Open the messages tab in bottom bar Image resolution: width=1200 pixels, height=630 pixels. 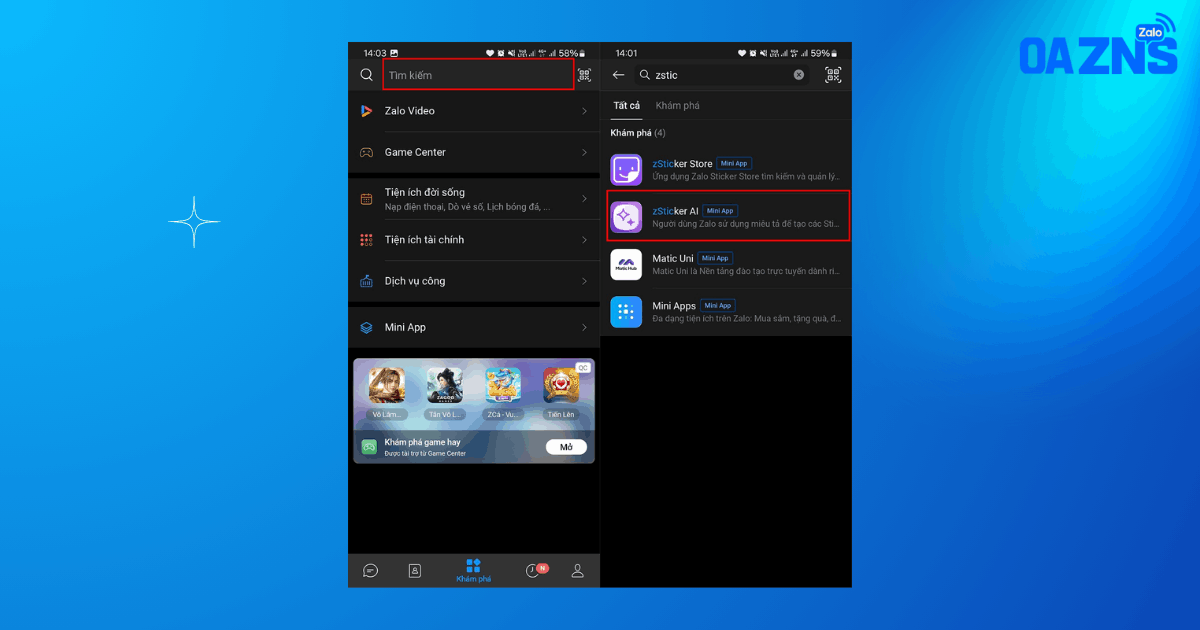371,571
